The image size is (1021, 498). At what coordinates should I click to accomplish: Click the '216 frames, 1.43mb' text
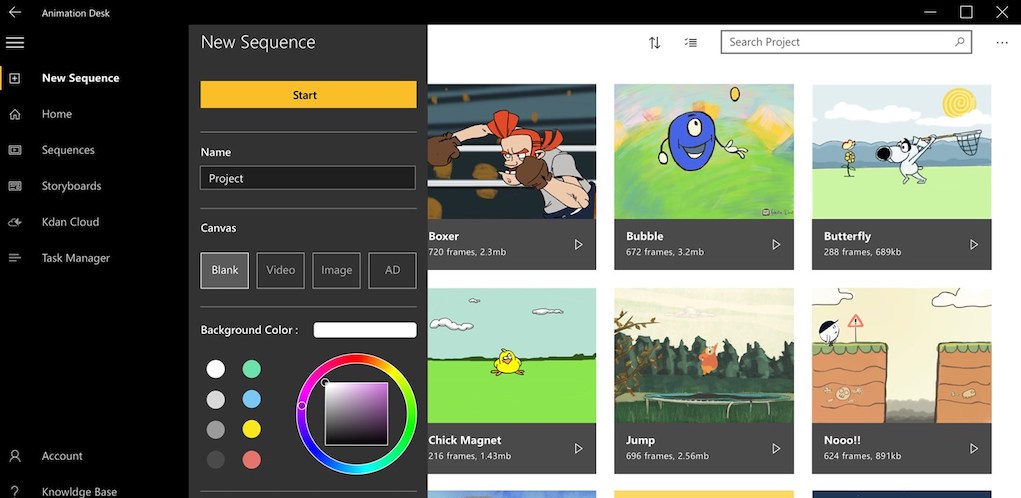click(469, 456)
